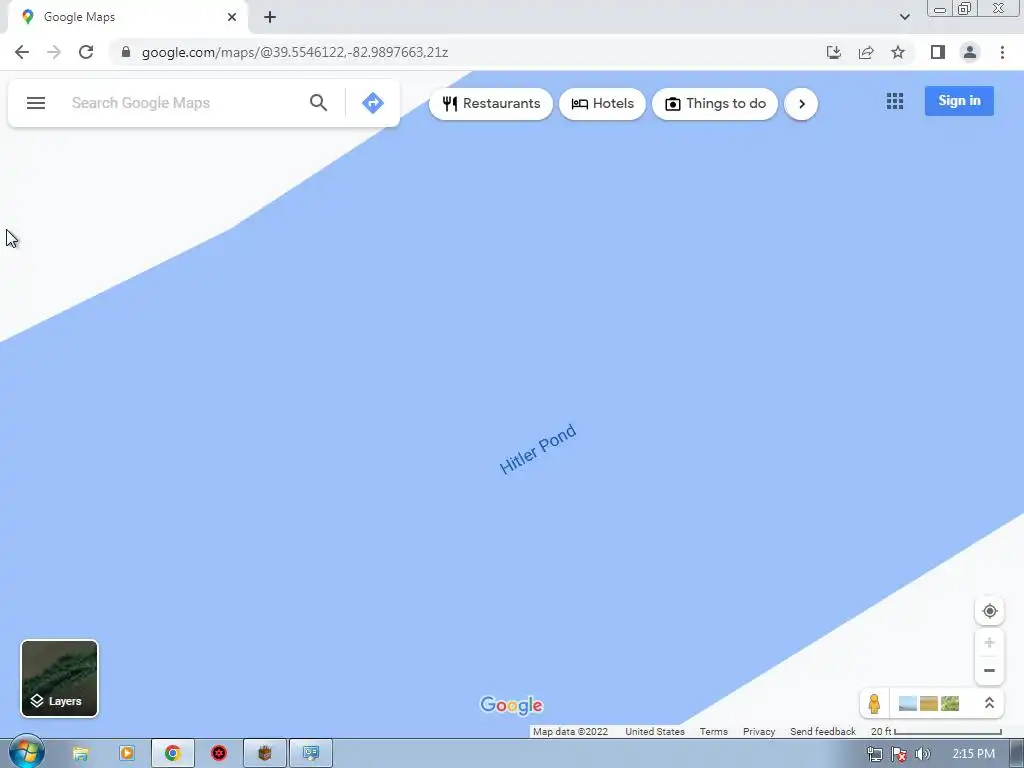
Task: Go forward with the browser arrow
Action: 54,52
